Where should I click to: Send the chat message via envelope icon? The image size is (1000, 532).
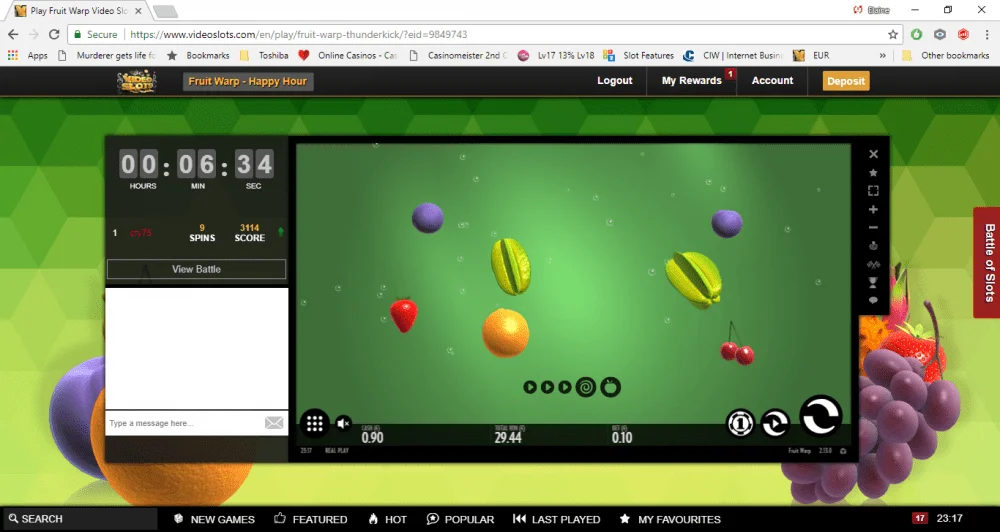pyautogui.click(x=274, y=423)
